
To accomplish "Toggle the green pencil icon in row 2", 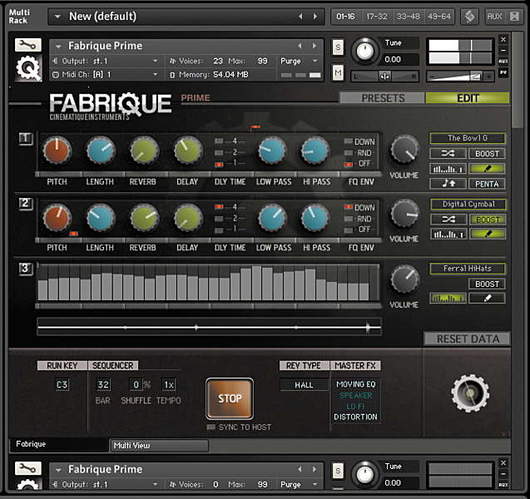I will click(x=487, y=234).
